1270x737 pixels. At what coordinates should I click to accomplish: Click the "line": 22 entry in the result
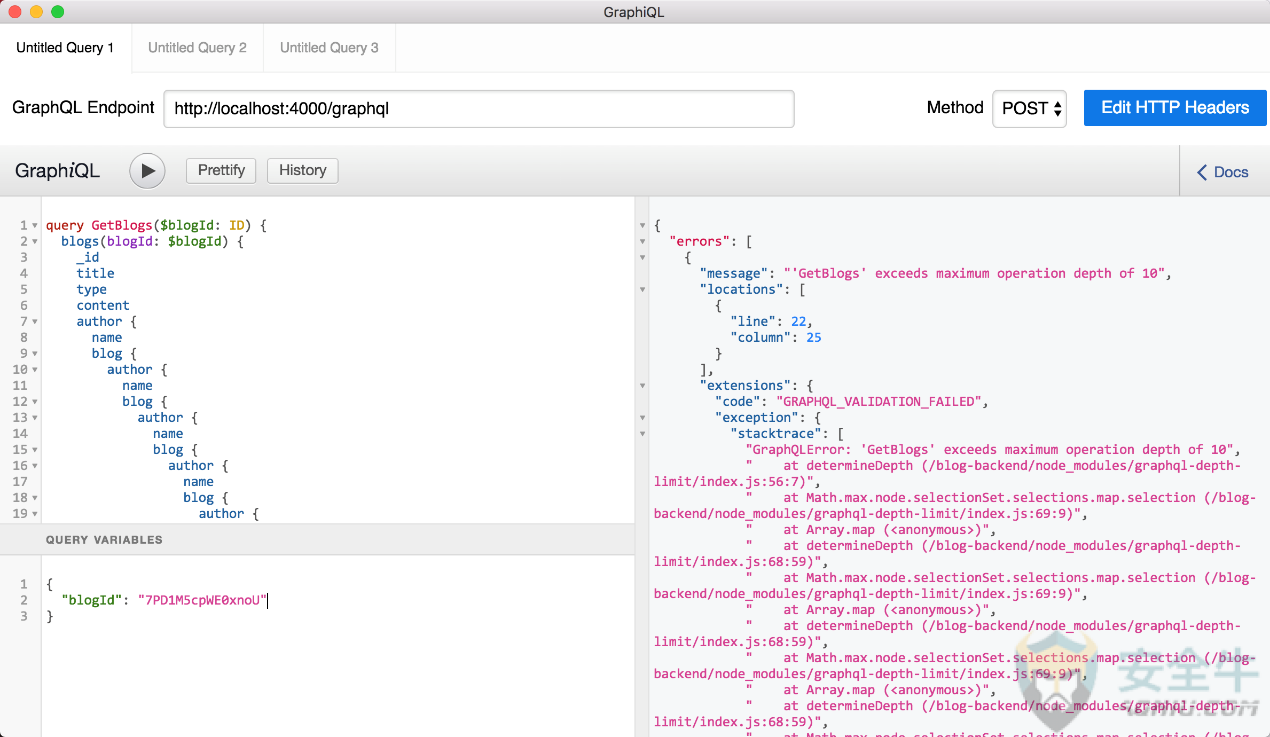[x=771, y=321]
